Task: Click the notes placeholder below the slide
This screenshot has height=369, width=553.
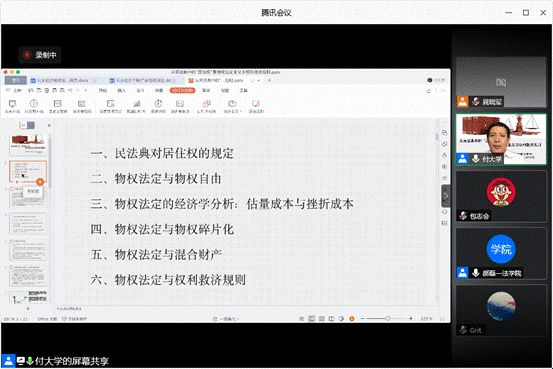Action: click(69, 309)
